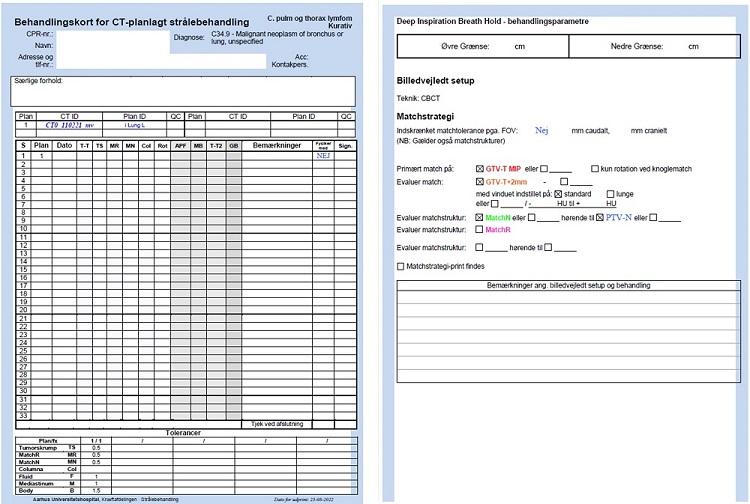Select MatchR MR tolerance value 0.5

96,455
